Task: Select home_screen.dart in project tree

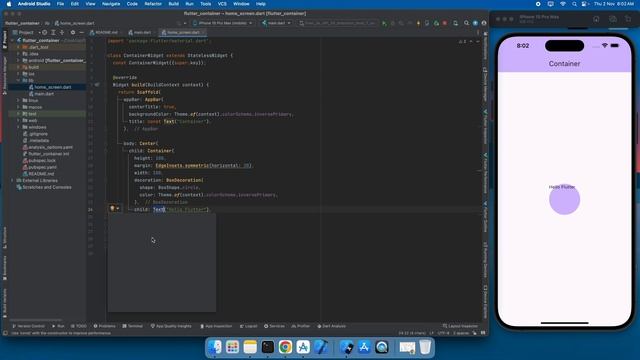Action: (x=53, y=87)
